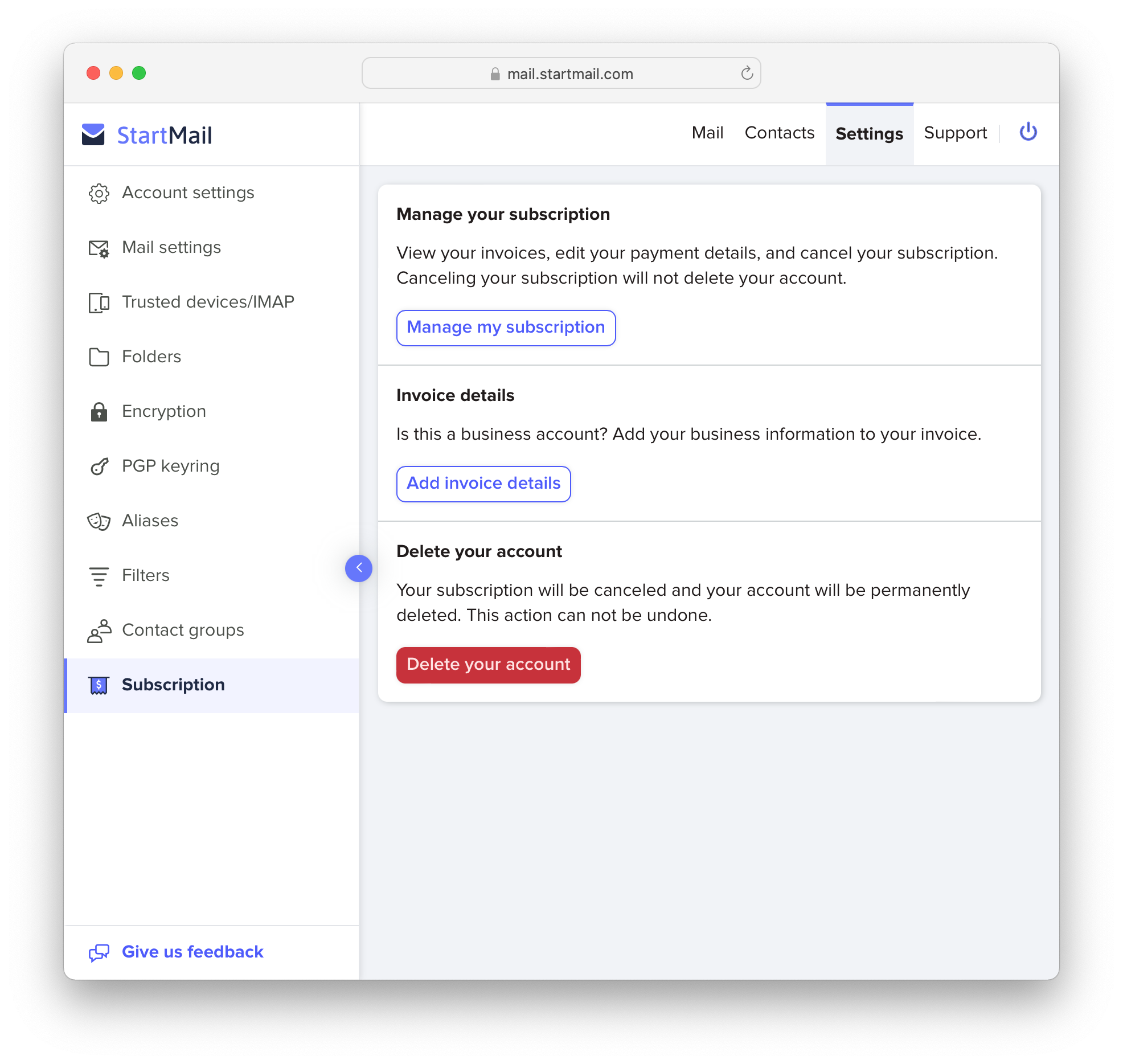The height and width of the screenshot is (1064, 1123).
Task: Collapse the sidebar with the chevron button
Action: tap(358, 568)
